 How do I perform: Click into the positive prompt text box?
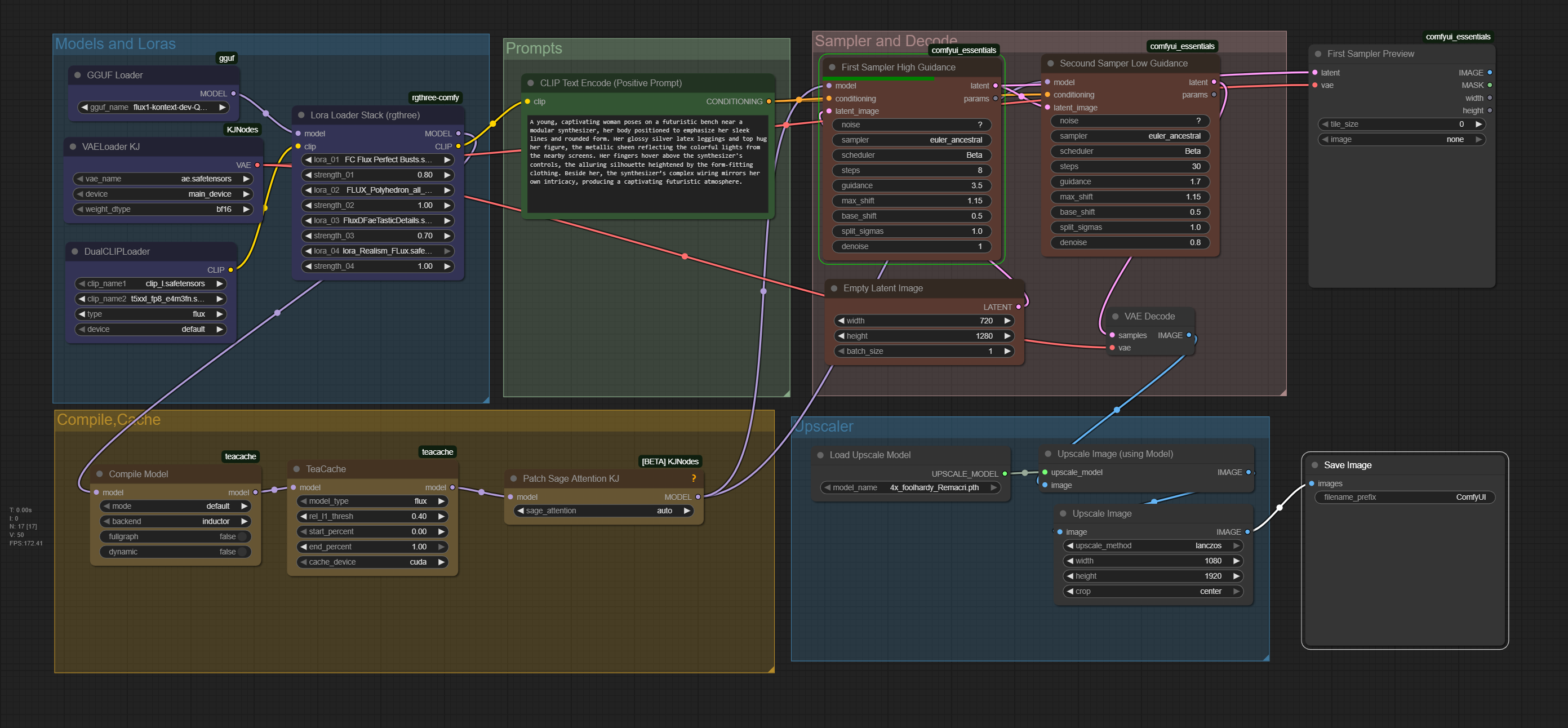point(647,165)
